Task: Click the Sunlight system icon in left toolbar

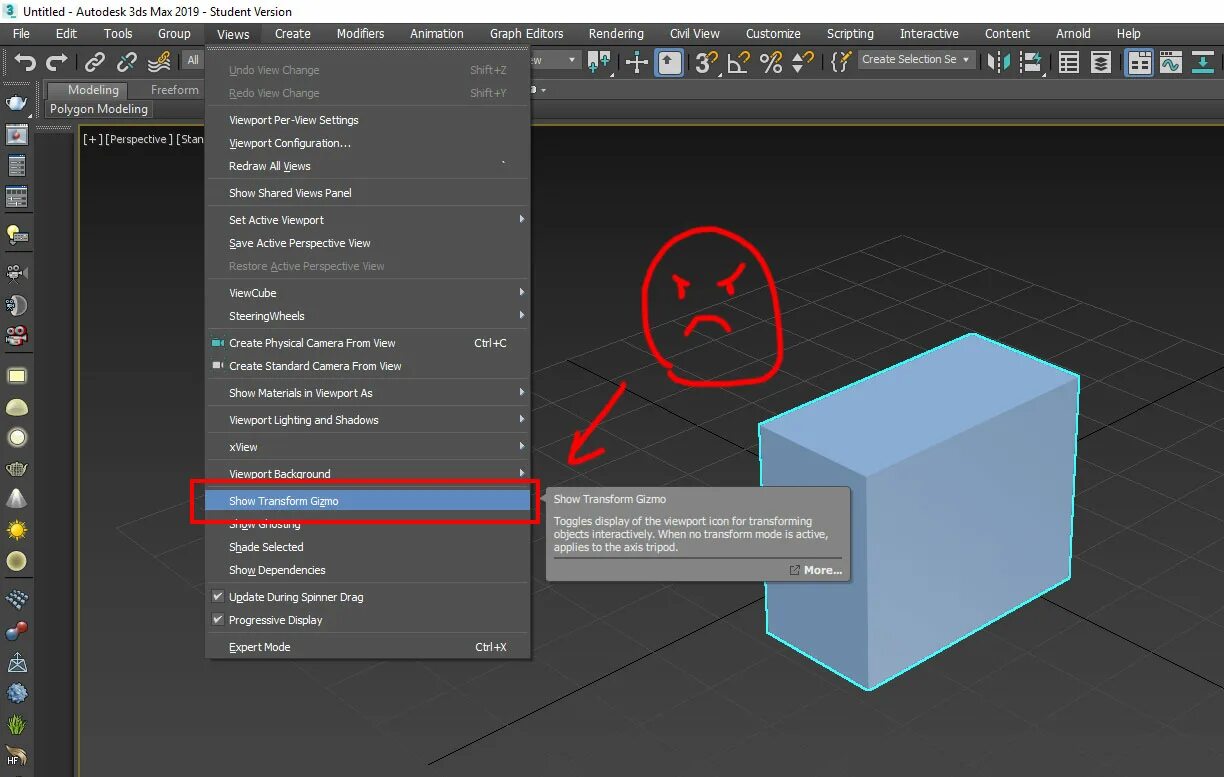Action: tap(17, 530)
